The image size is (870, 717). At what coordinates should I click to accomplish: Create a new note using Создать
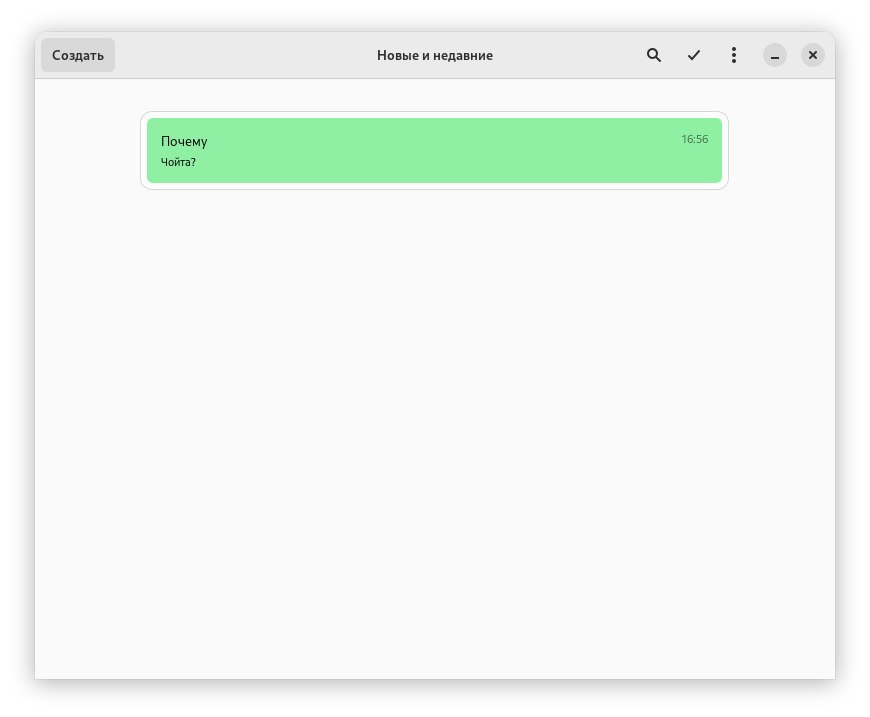click(x=78, y=55)
